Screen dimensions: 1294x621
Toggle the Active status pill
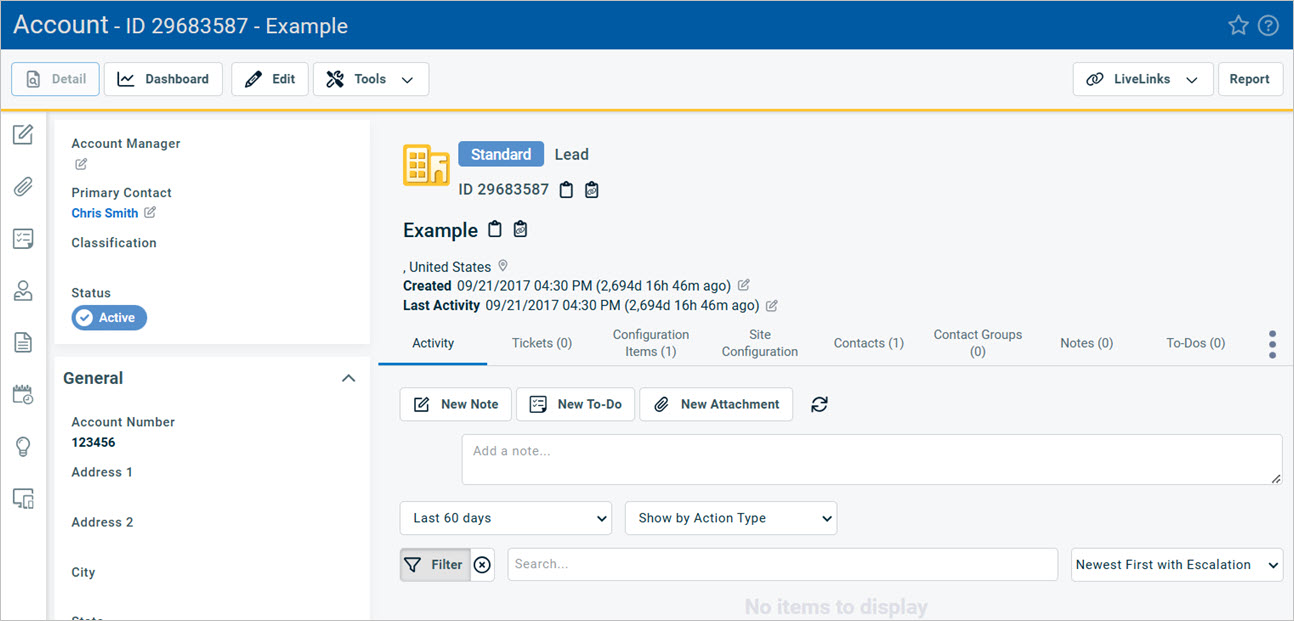point(109,317)
